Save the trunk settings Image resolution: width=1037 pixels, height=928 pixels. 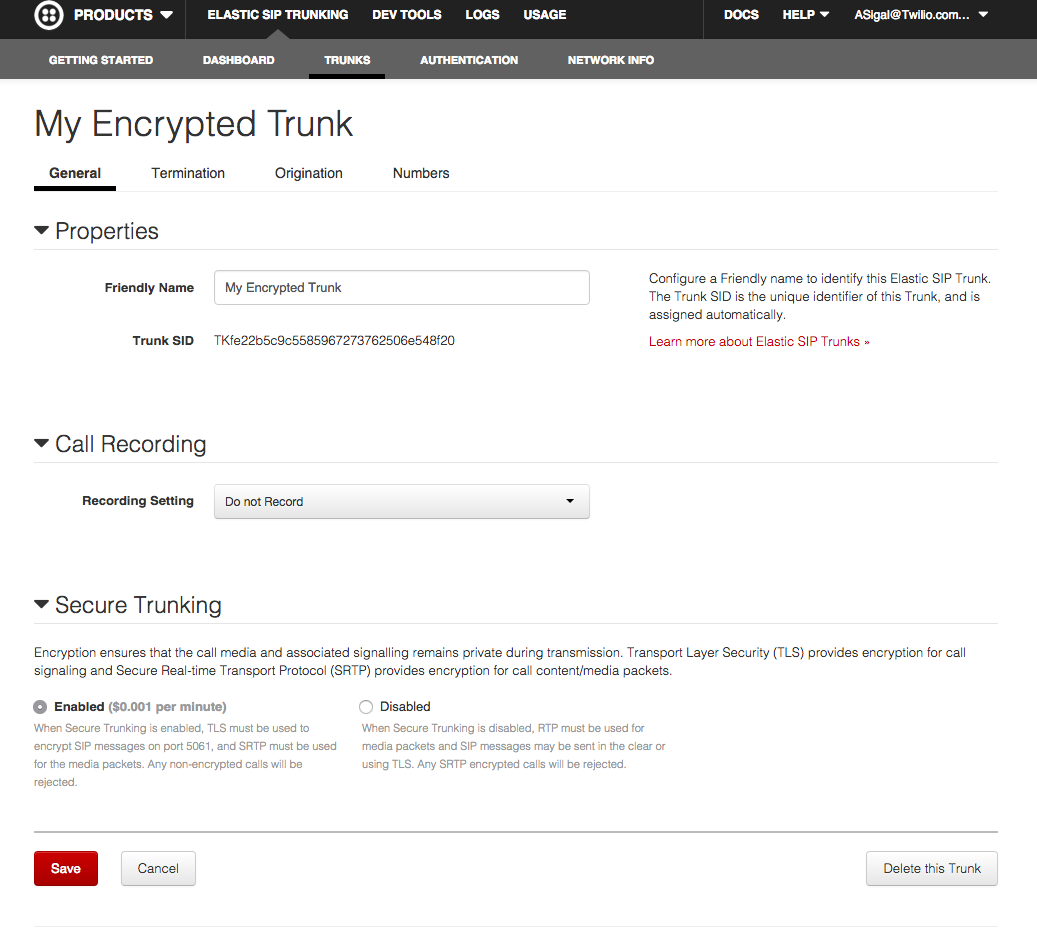pos(66,868)
